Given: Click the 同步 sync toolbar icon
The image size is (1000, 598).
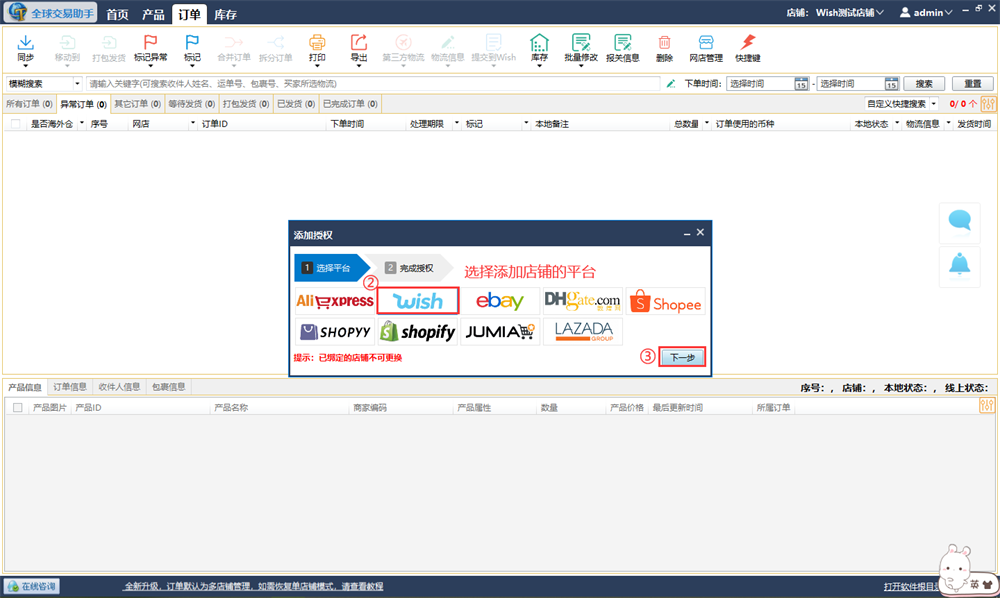Looking at the screenshot, I should tap(25, 43).
